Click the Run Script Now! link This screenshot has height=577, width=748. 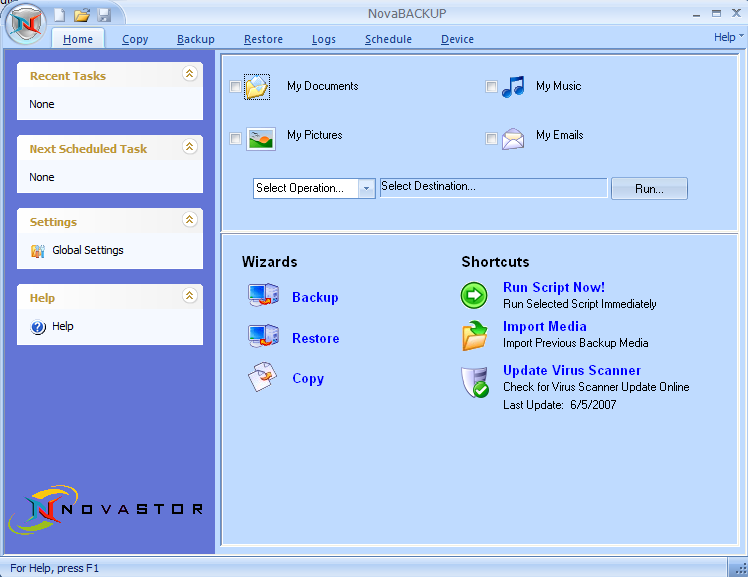[554, 287]
